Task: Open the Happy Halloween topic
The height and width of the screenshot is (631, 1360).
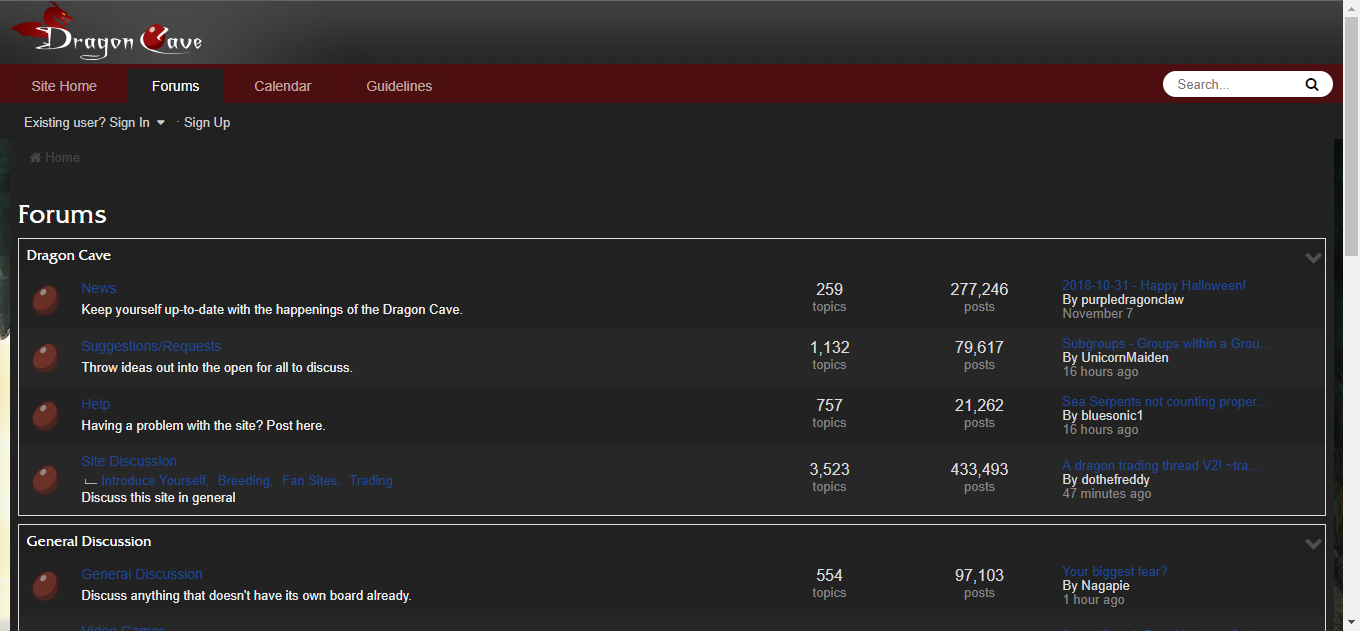Action: (1153, 285)
